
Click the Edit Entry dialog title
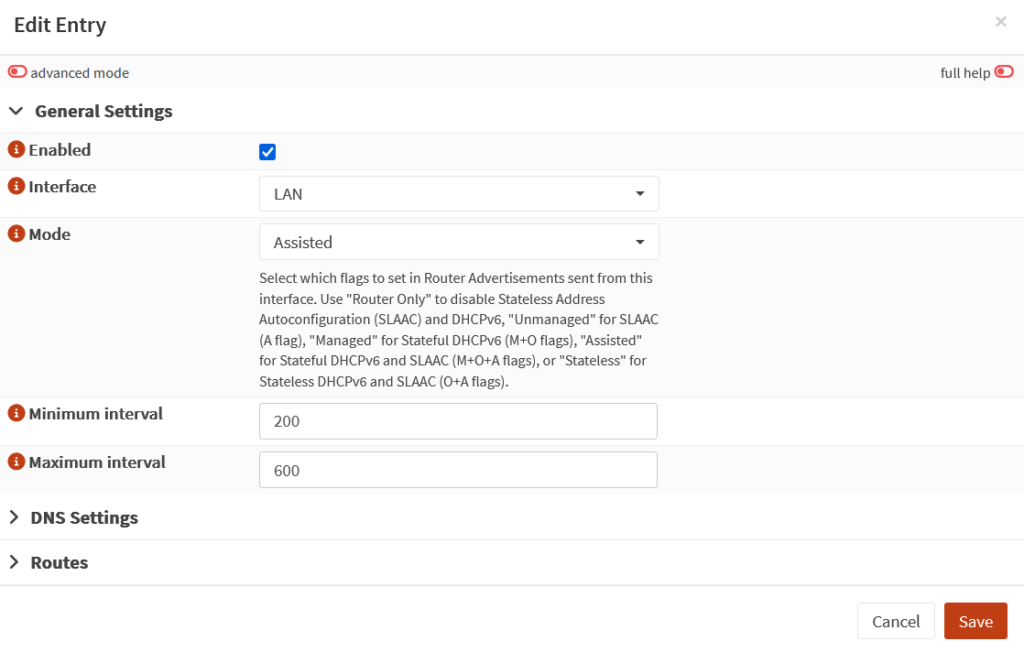point(60,26)
